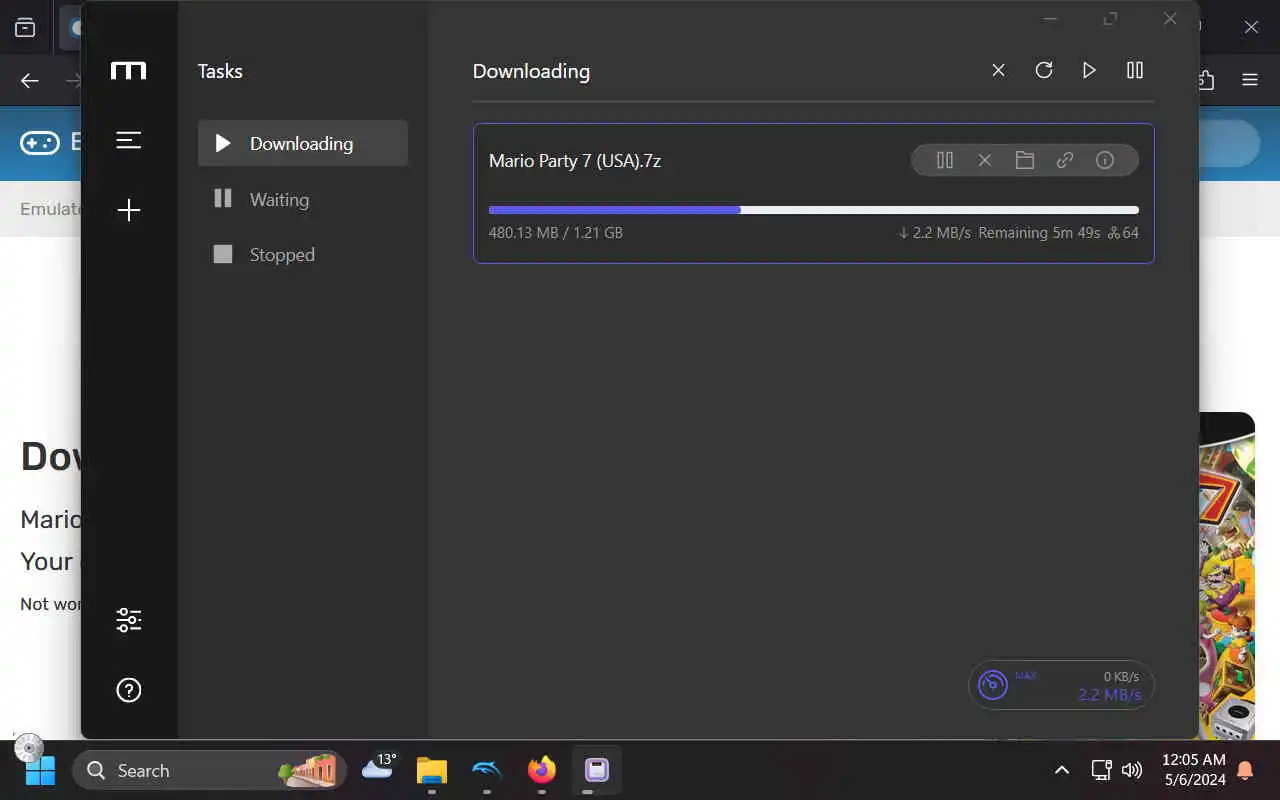Open Mario Party 7 task info details

(1105, 160)
